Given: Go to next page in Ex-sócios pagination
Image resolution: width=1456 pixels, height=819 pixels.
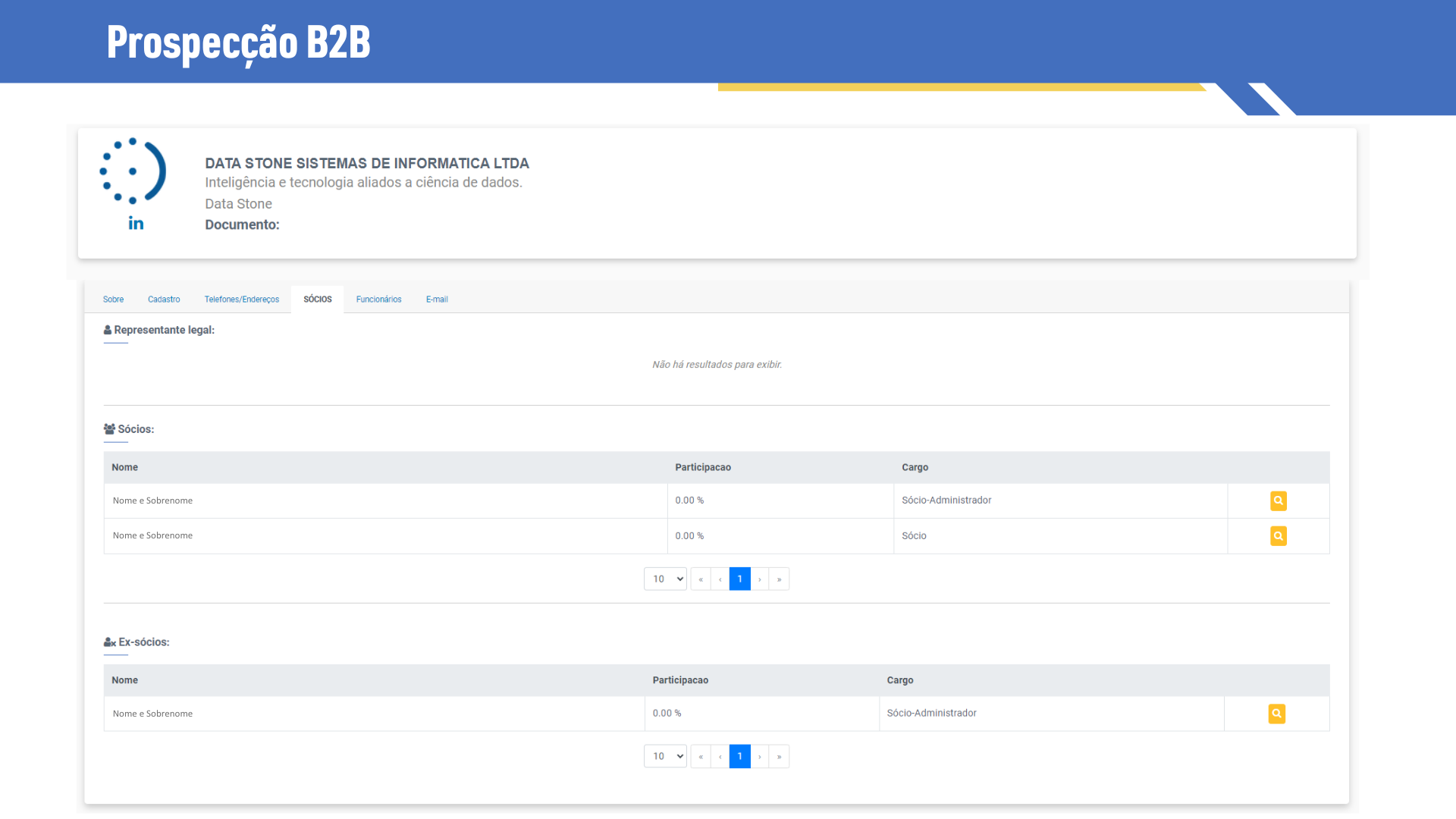Looking at the screenshot, I should pos(759,757).
